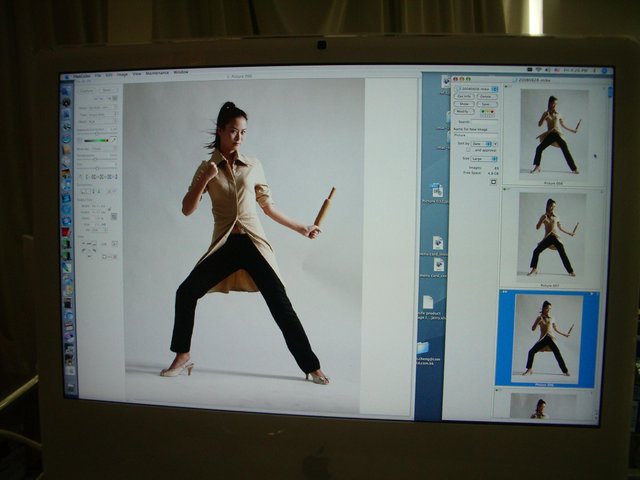640x480 pixels.
Task: Open the Maintenance menu
Action: click(x=157, y=73)
